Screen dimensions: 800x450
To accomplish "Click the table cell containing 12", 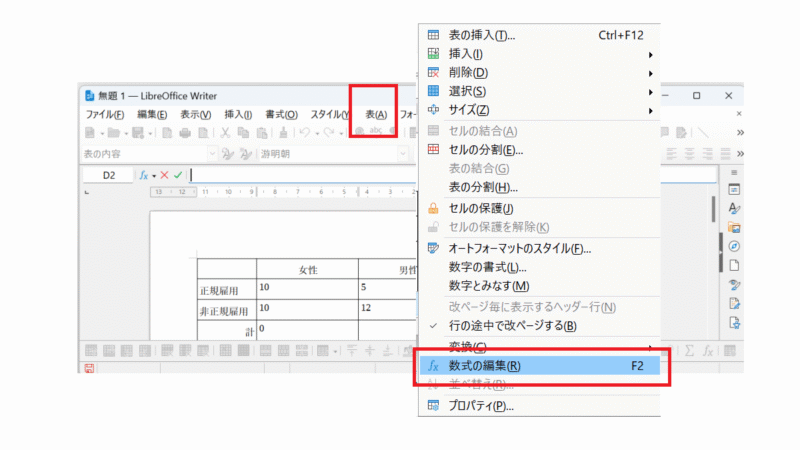I will 387,310.
